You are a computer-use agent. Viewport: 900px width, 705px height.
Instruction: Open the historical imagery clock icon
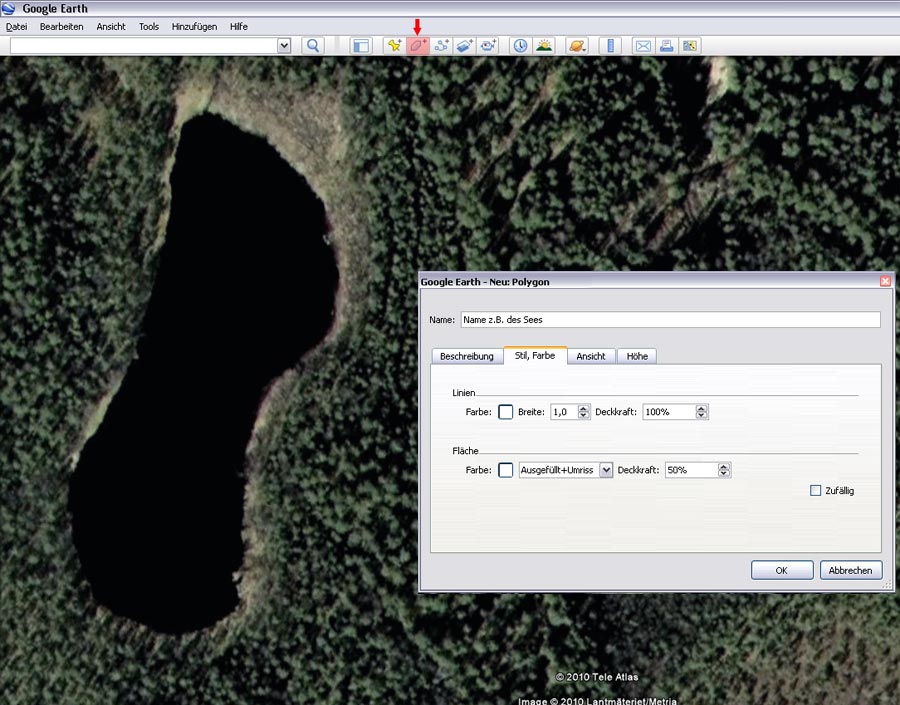point(520,45)
